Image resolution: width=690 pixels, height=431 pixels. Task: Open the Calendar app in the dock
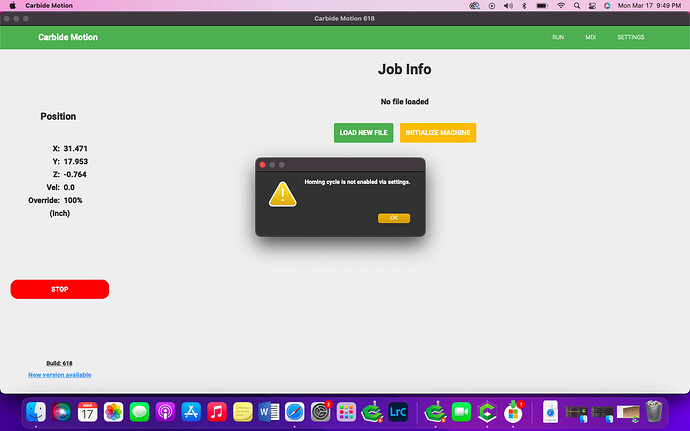pos(88,412)
